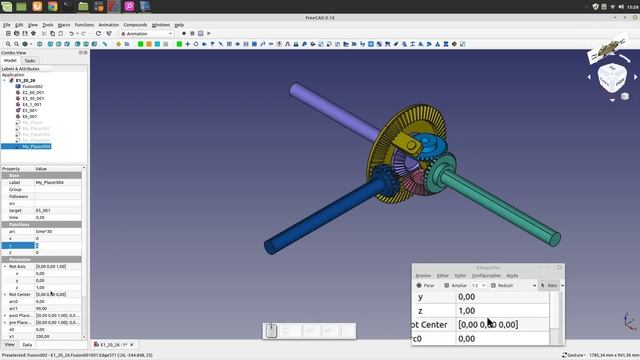Open the Animation menu
Screen dimensions: 640x360
pyautogui.click(x=109, y=25)
